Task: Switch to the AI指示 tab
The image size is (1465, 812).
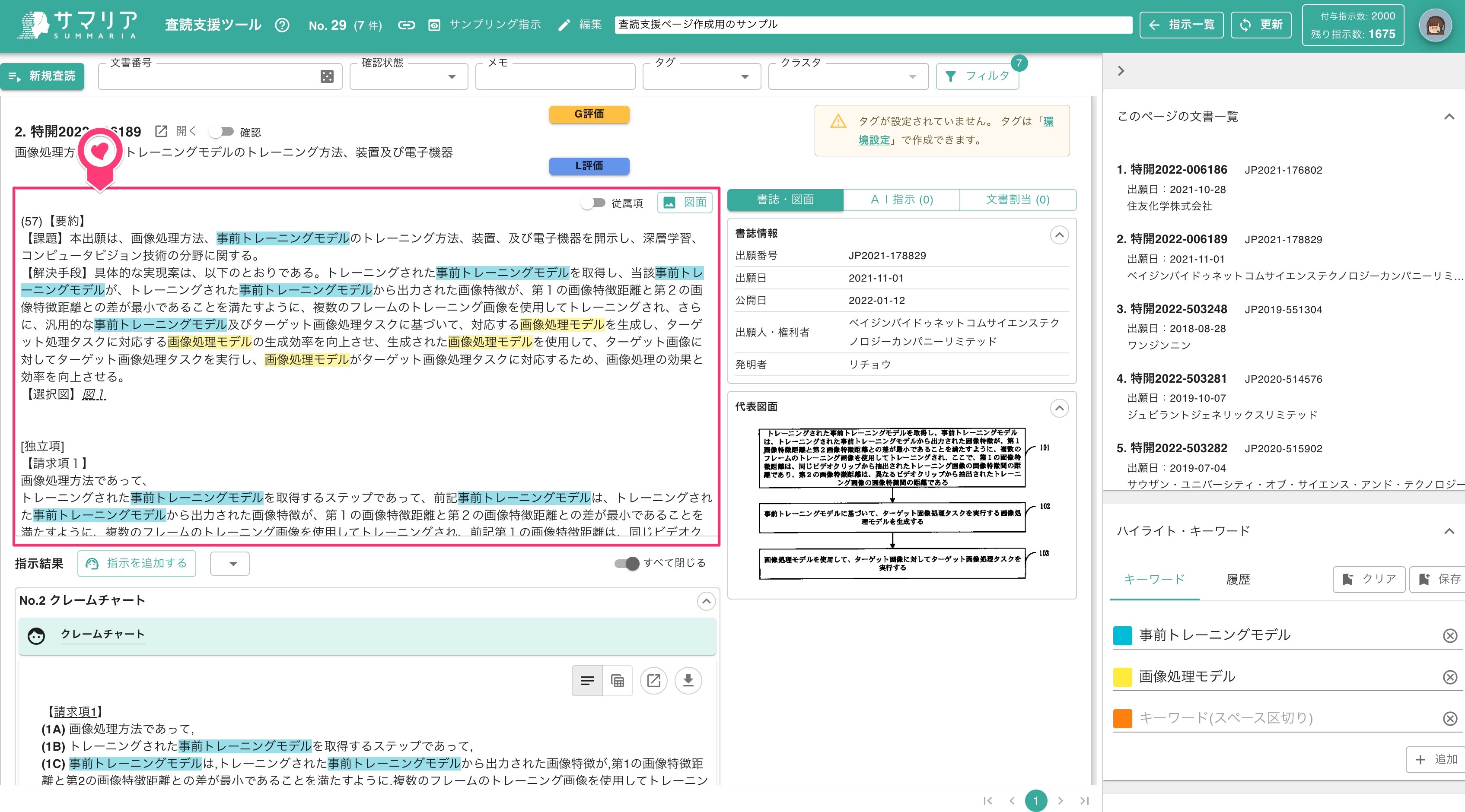Action: coord(901,200)
